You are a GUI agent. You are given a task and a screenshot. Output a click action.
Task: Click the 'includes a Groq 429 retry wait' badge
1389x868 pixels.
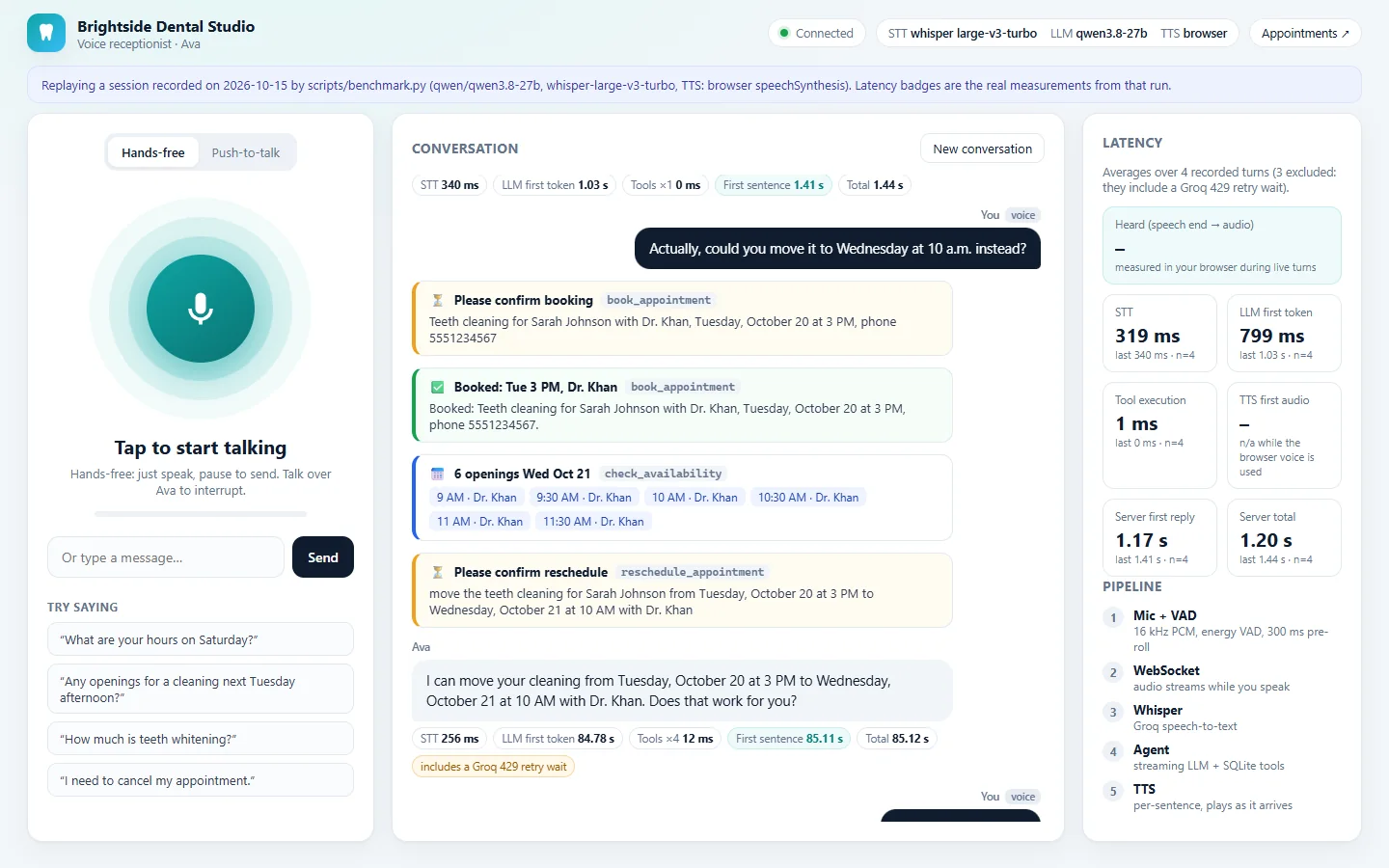pyautogui.click(x=494, y=767)
